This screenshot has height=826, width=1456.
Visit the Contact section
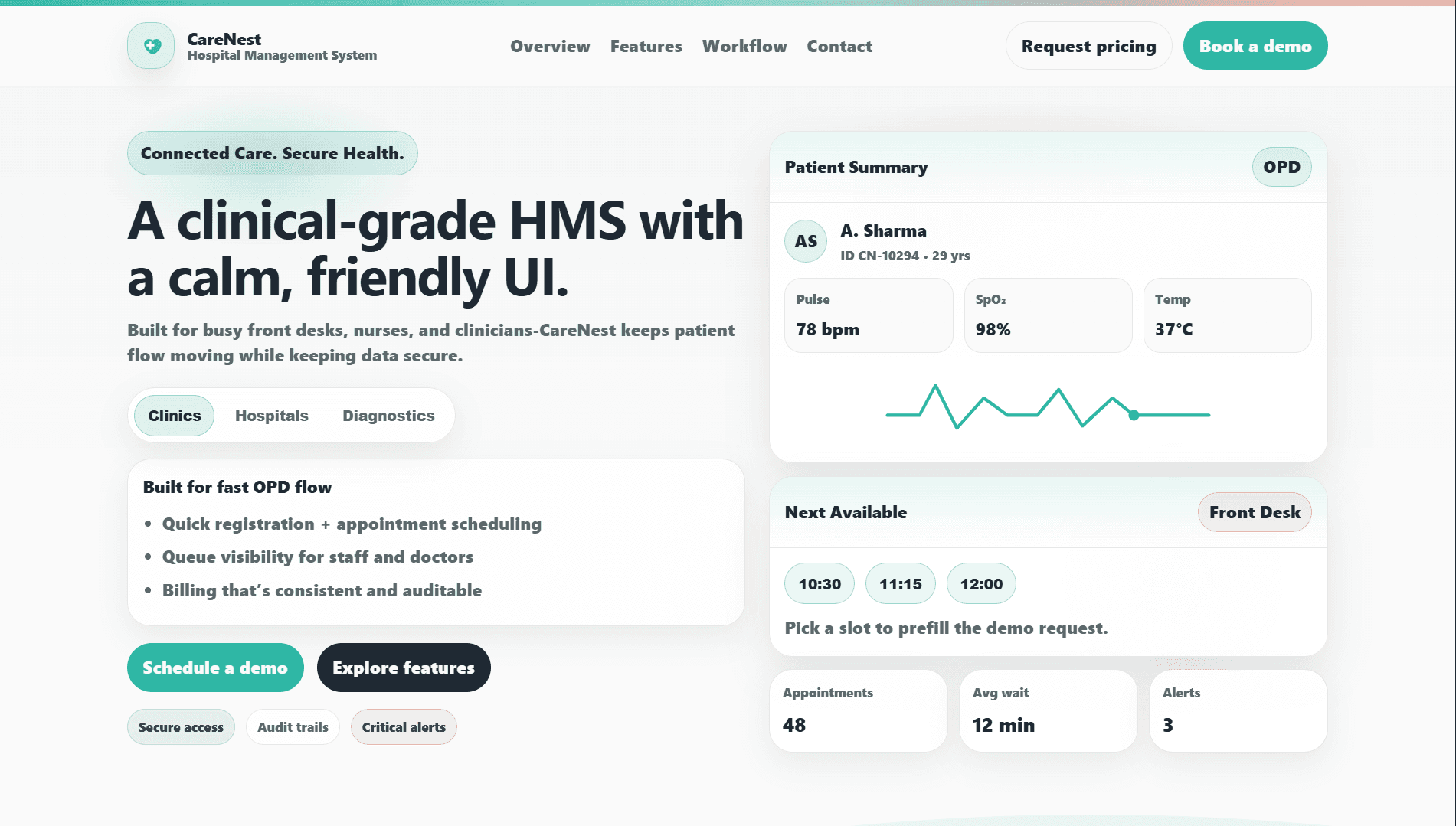click(839, 46)
